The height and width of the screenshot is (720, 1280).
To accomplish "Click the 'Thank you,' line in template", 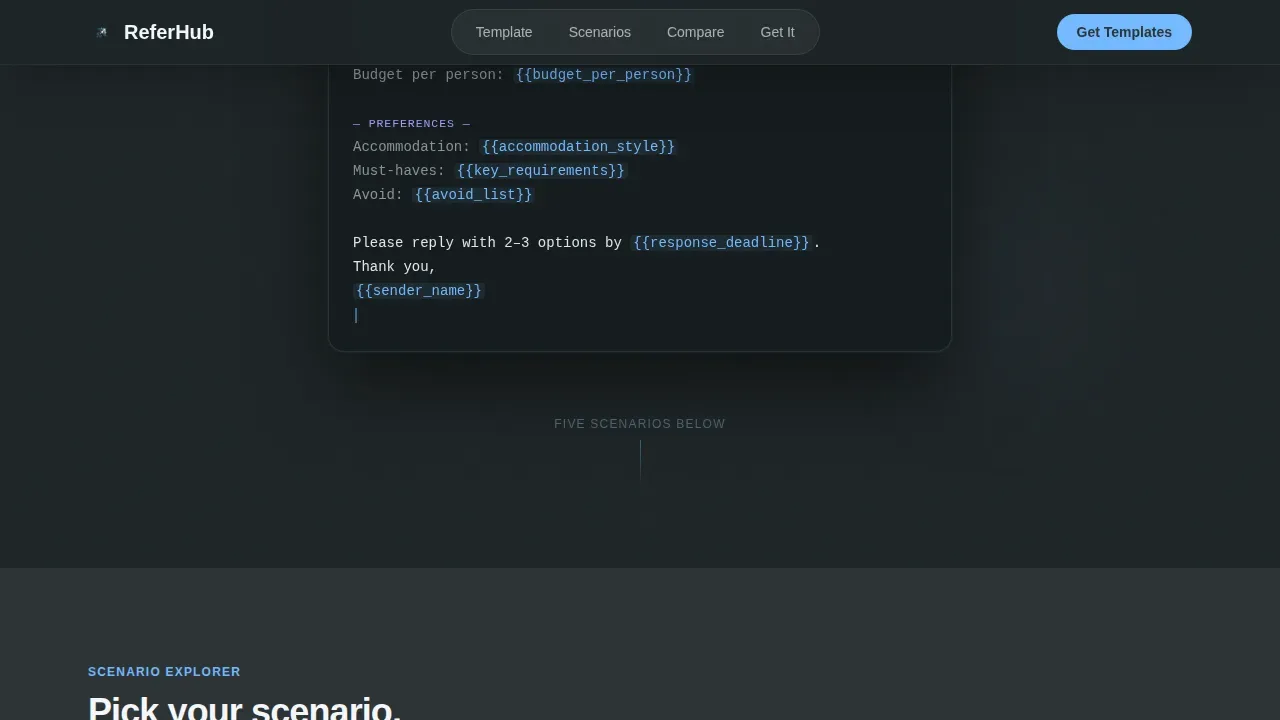I will pyautogui.click(x=395, y=267).
